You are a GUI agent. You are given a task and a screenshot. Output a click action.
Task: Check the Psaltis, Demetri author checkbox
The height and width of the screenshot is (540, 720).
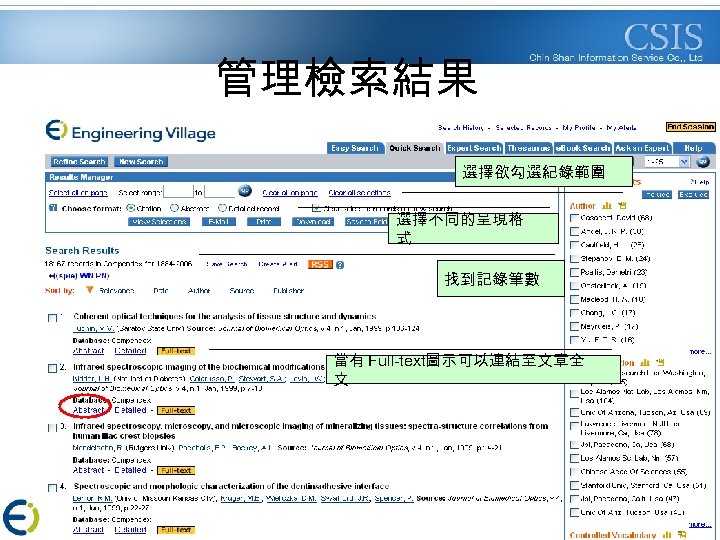pos(574,272)
